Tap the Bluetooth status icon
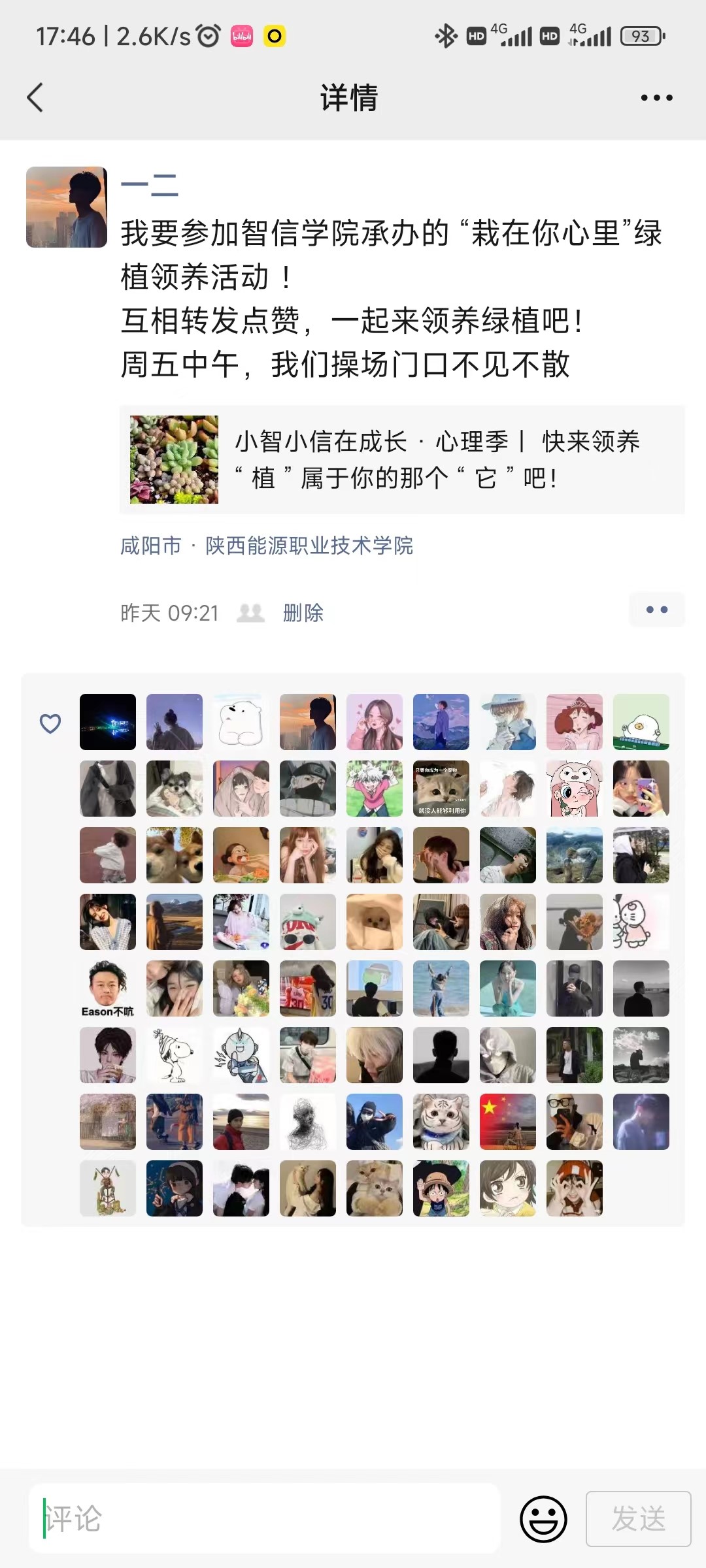The image size is (706, 1568). coord(446,36)
